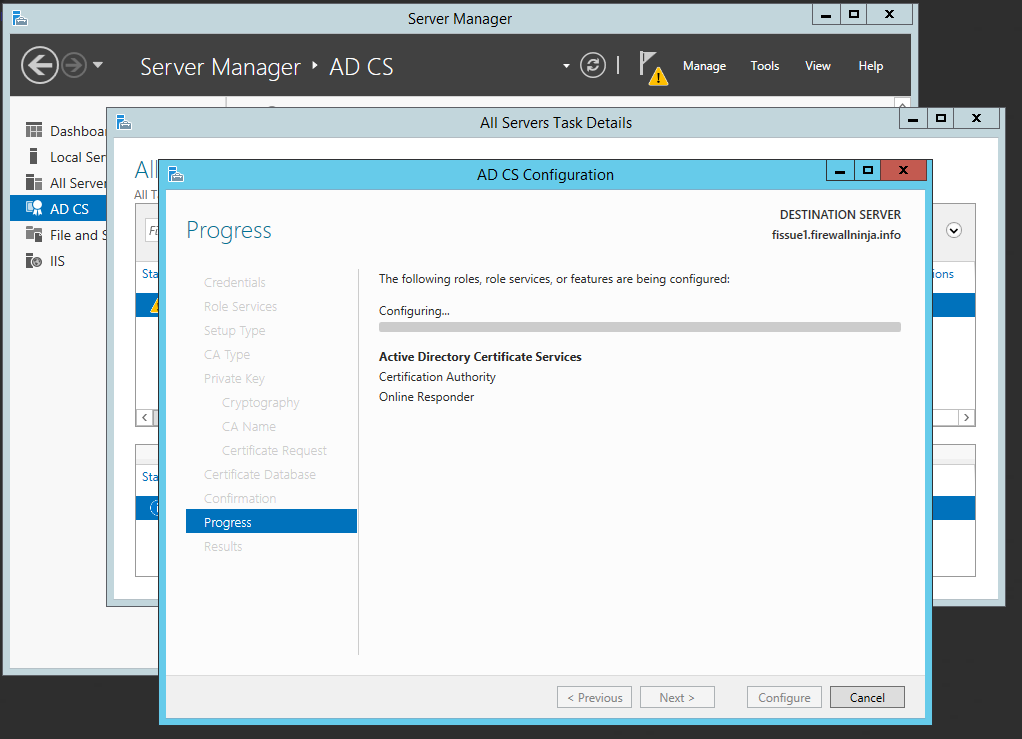
Task: Open the Tools menu
Action: click(x=765, y=66)
